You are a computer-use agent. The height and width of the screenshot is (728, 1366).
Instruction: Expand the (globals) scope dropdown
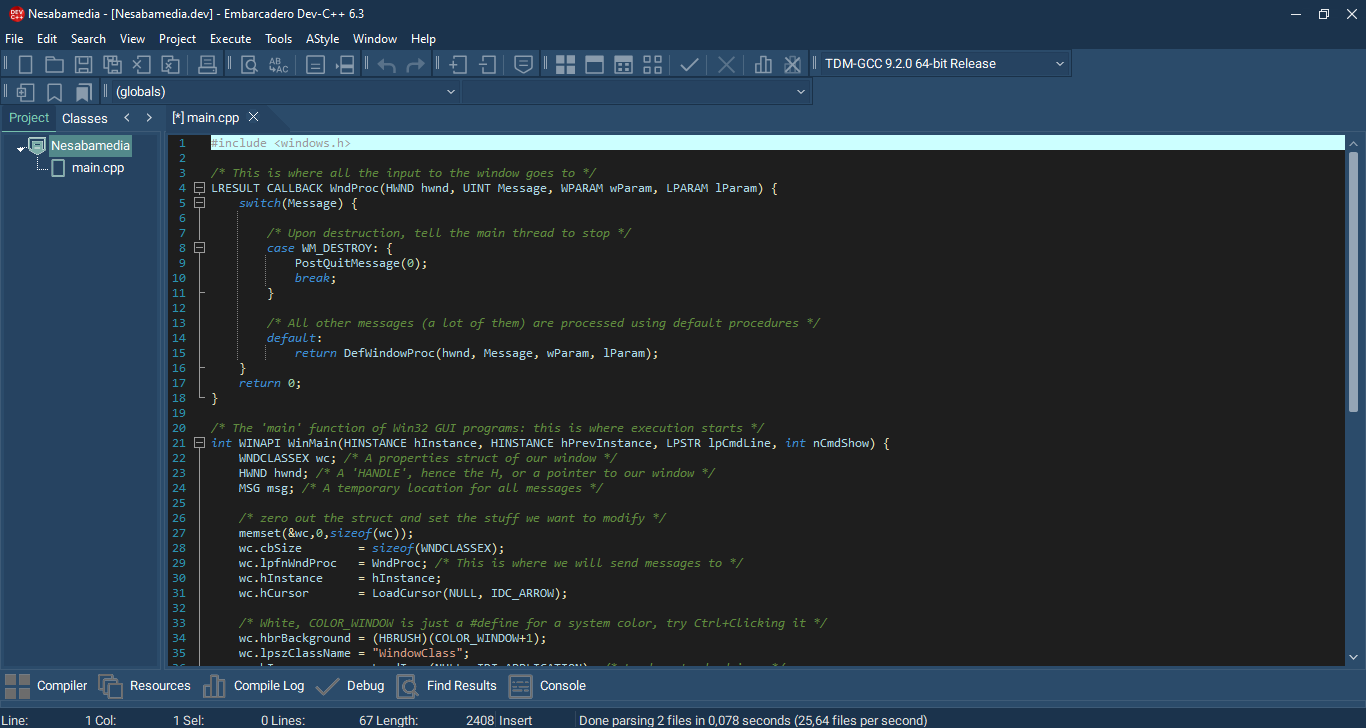click(x=450, y=92)
